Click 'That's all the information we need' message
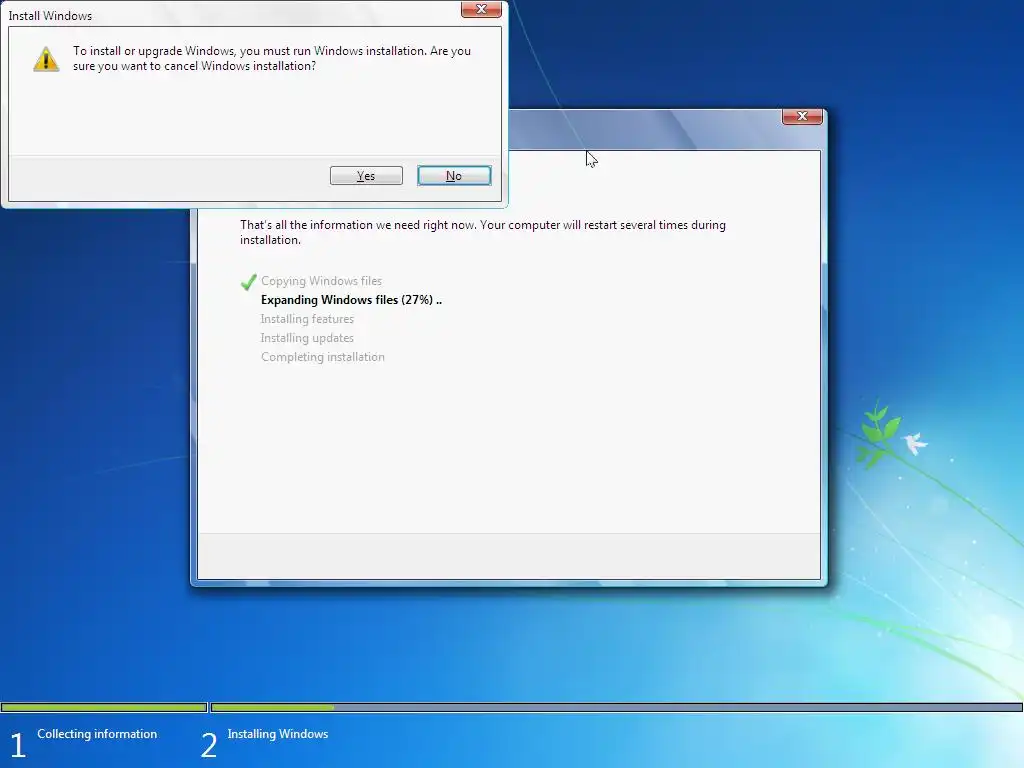Screen dimensions: 1024x768 coord(483,232)
